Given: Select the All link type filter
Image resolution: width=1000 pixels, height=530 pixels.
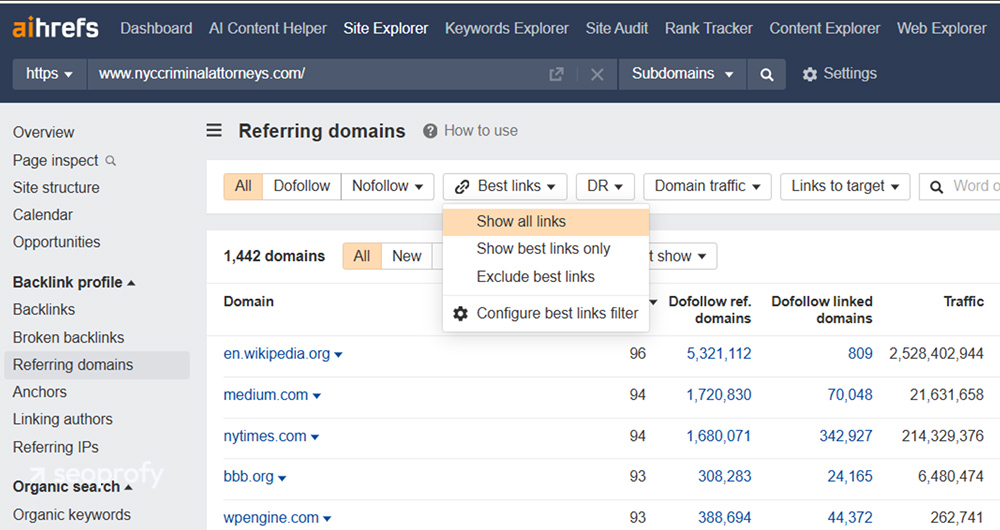Looking at the screenshot, I should click(243, 186).
